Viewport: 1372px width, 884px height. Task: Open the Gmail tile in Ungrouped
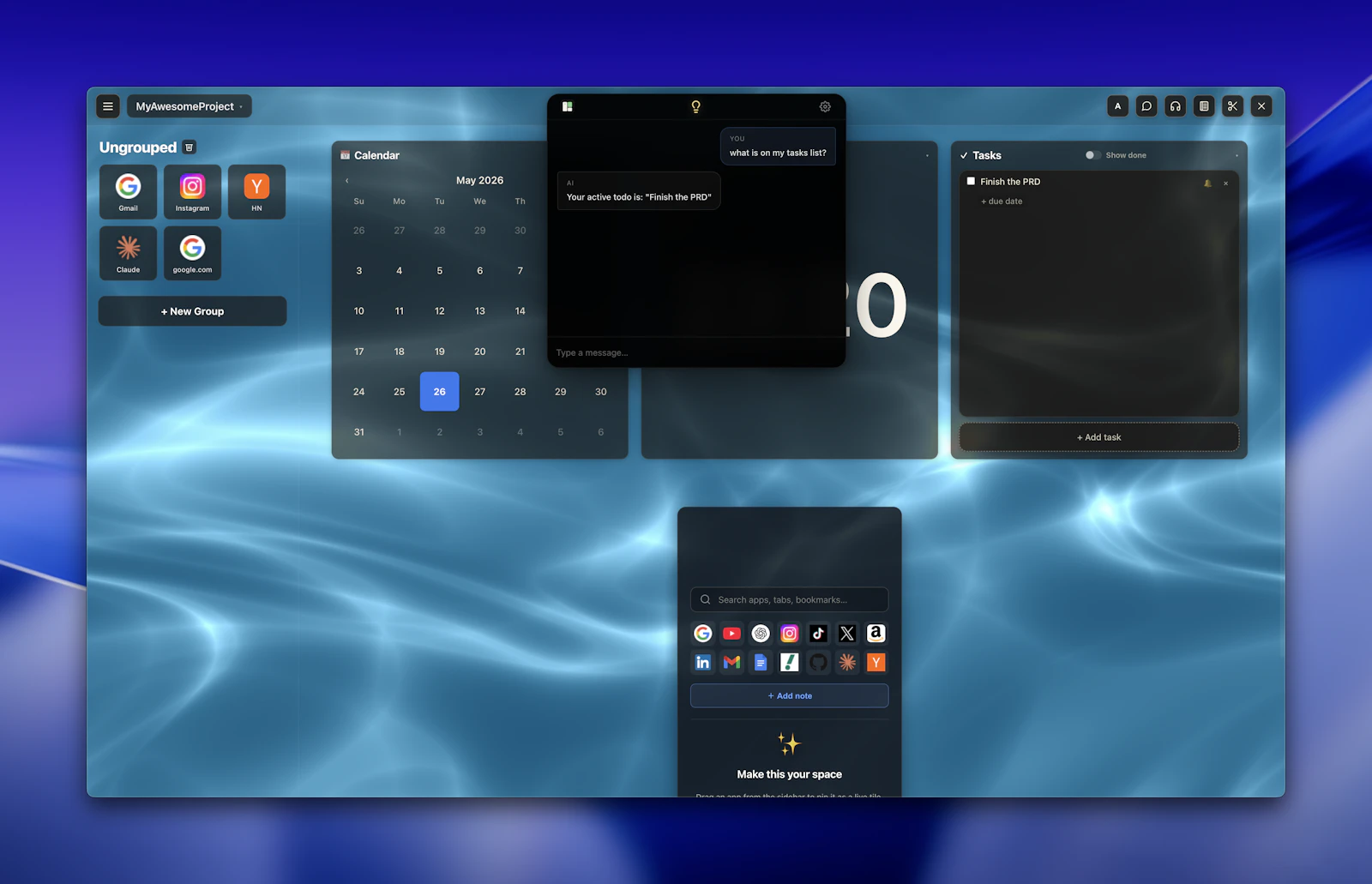coord(128,192)
